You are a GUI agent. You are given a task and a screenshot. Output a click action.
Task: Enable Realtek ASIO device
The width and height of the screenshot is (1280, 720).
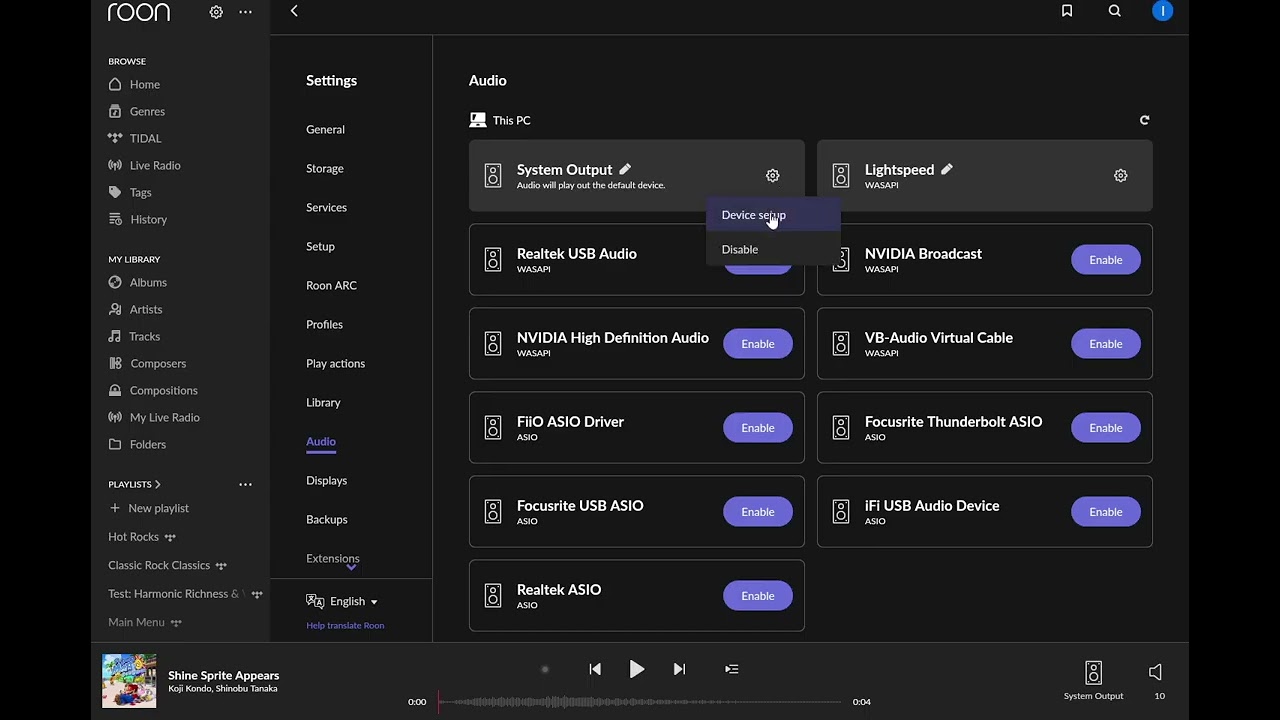click(x=758, y=596)
